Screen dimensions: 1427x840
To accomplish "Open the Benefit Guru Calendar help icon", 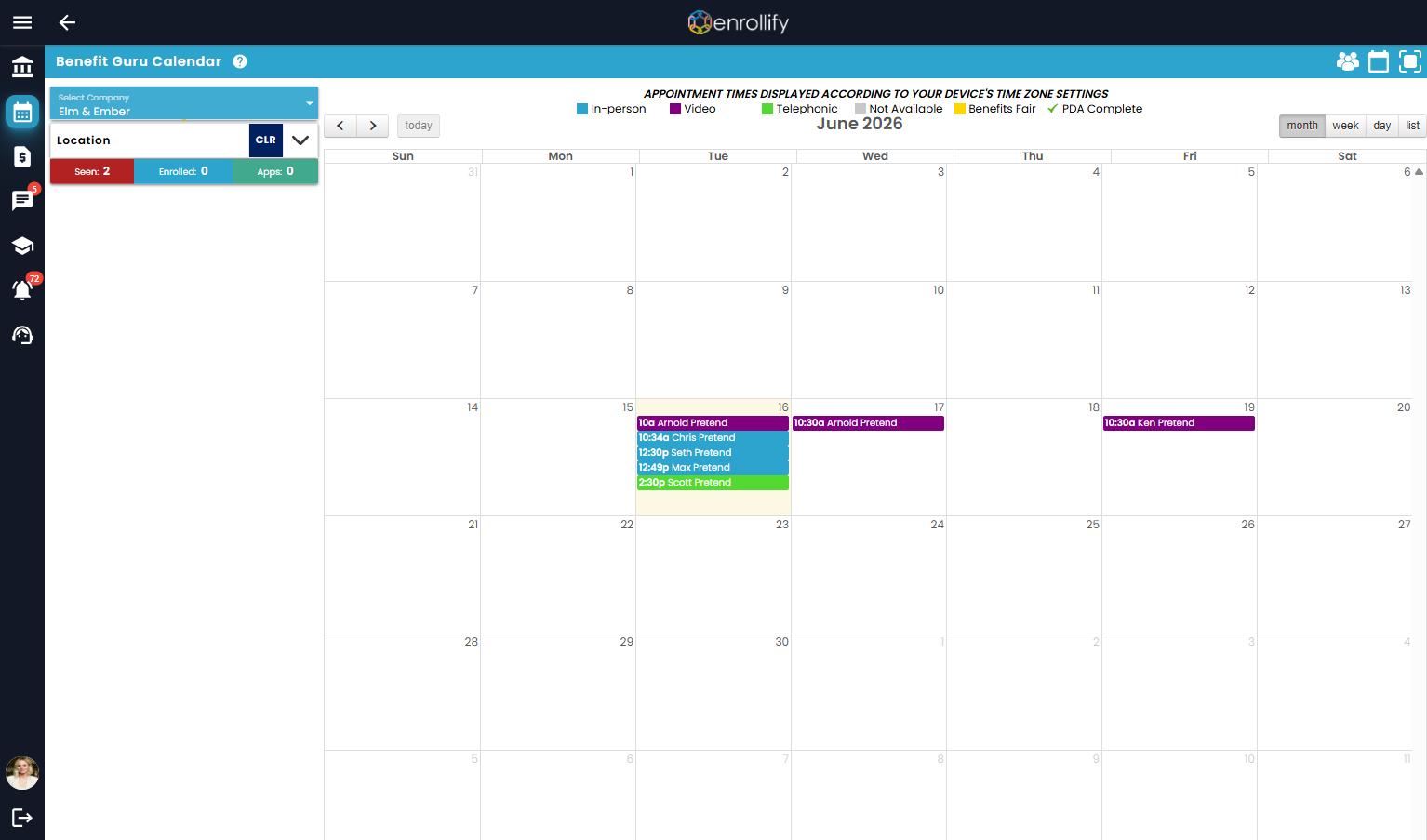I will [x=240, y=61].
